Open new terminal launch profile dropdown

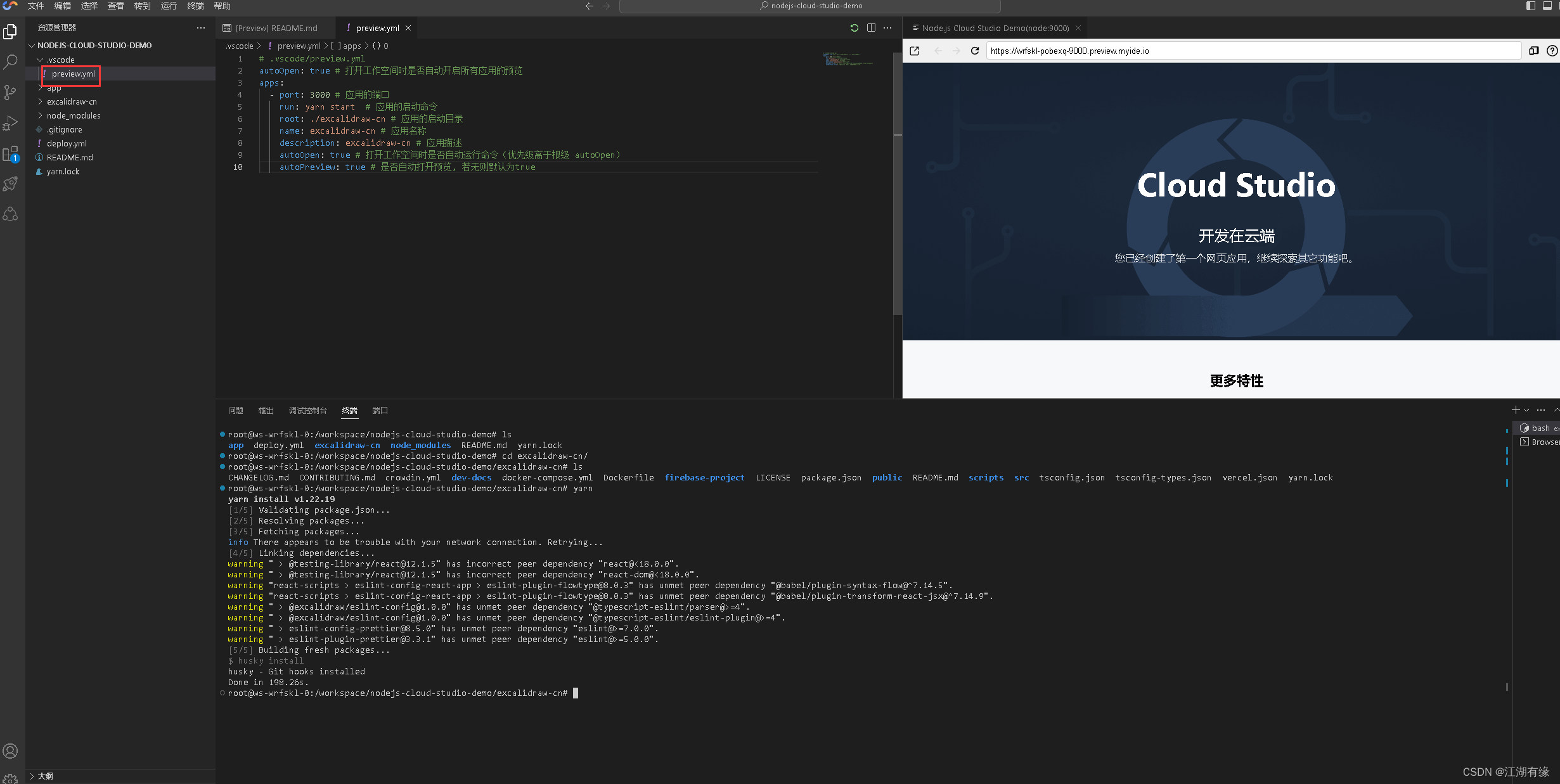point(1526,410)
